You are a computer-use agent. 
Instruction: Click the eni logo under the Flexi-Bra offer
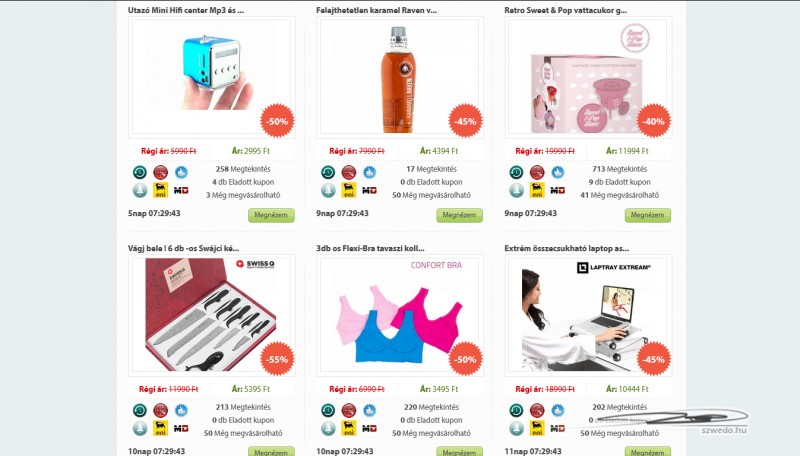349,428
